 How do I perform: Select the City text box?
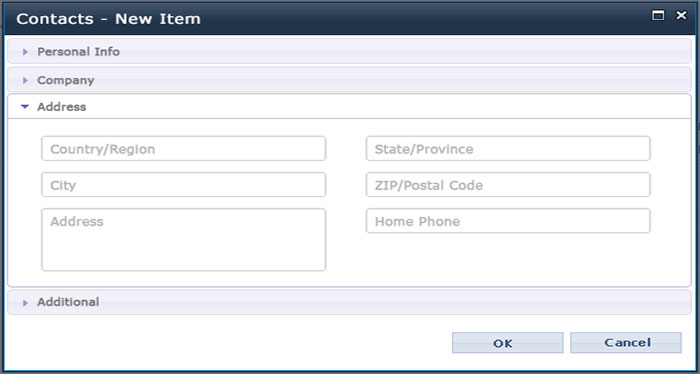coord(183,185)
